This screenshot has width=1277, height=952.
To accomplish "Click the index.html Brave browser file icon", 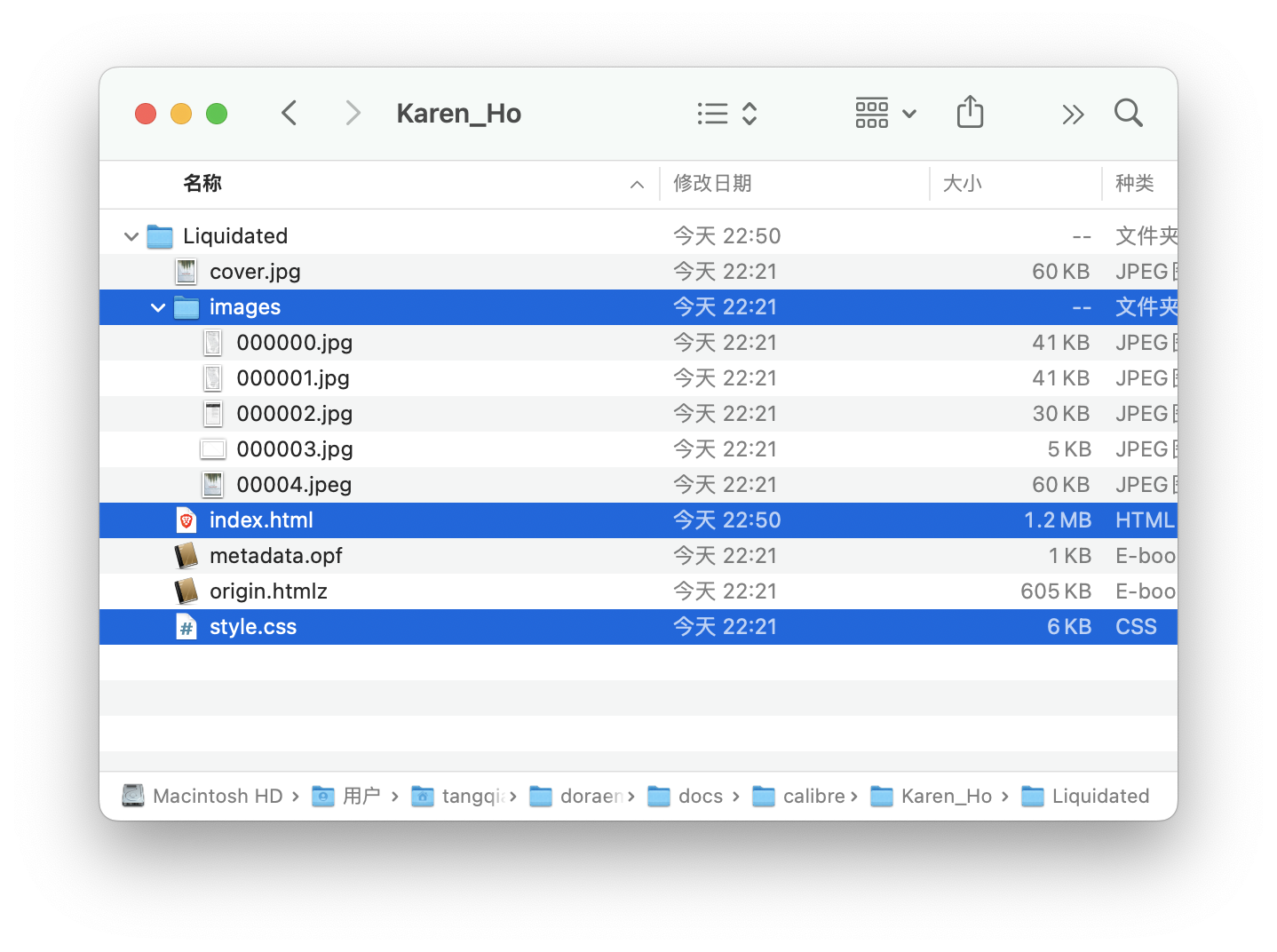I will (186, 520).
